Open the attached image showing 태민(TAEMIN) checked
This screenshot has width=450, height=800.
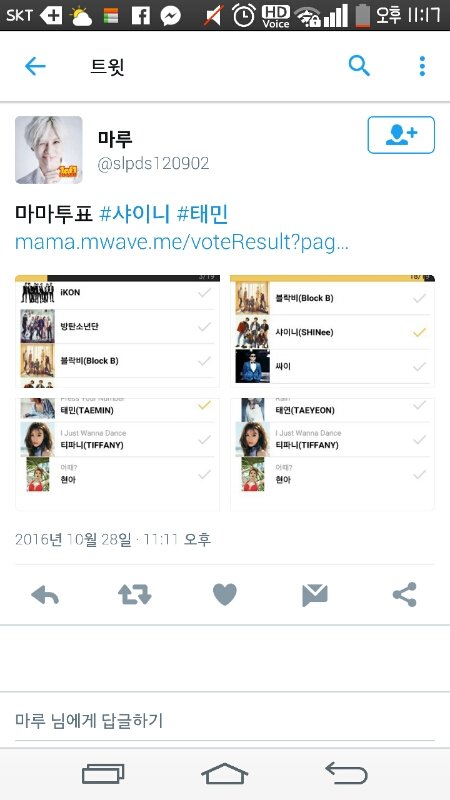coord(117,454)
